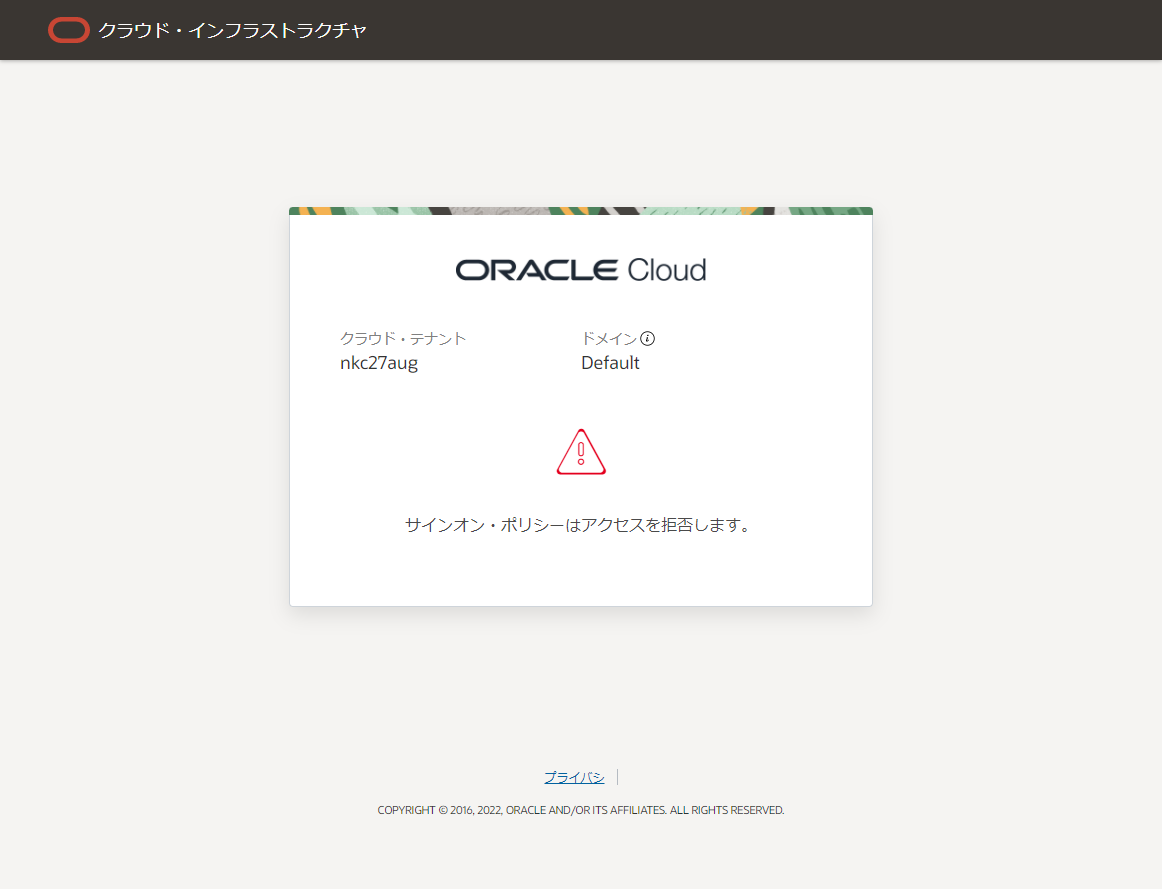The height and width of the screenshot is (889, 1162).
Task: Select the tenant name nkc27aug
Action: (x=379, y=363)
